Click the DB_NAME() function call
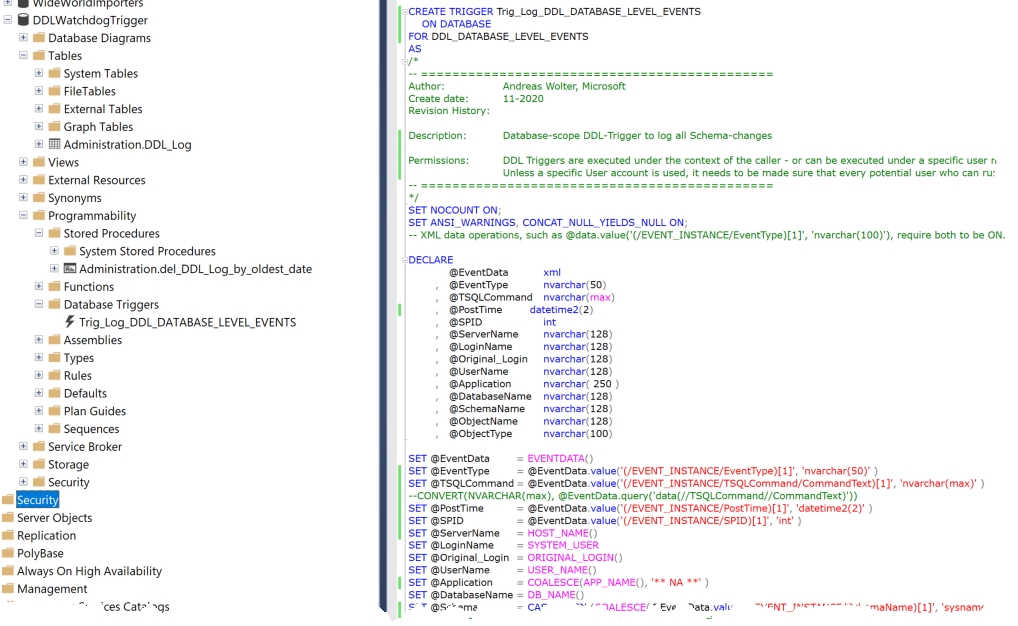Image resolution: width=1018 pixels, height=626 pixels. pos(556,595)
